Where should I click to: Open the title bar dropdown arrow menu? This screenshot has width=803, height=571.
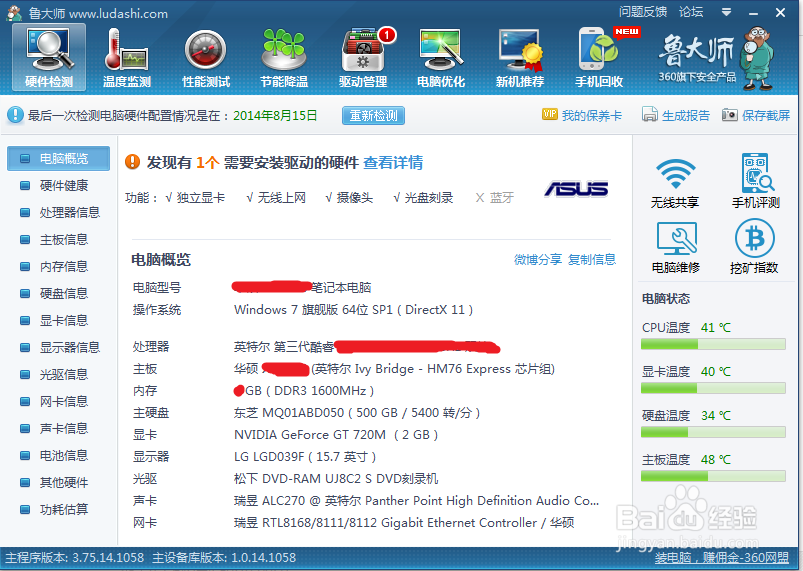(726, 12)
